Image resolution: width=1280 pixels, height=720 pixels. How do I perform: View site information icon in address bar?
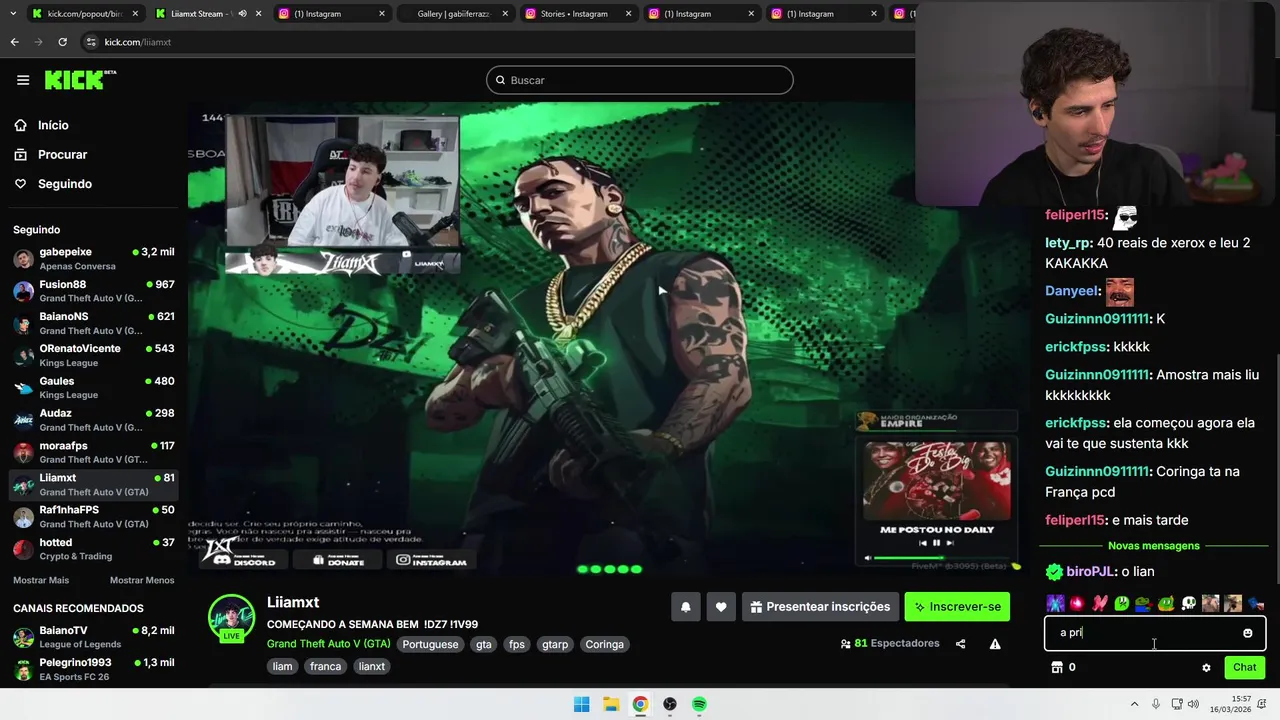(91, 42)
